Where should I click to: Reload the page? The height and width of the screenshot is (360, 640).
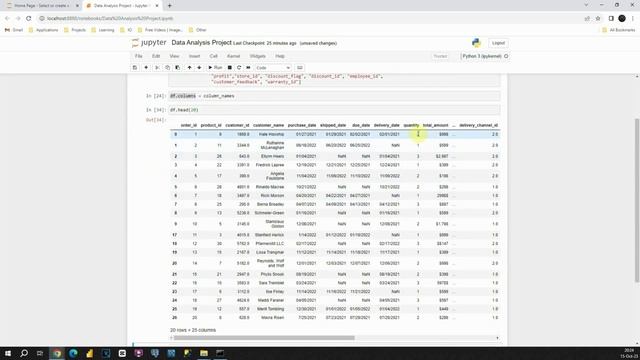coord(29,18)
